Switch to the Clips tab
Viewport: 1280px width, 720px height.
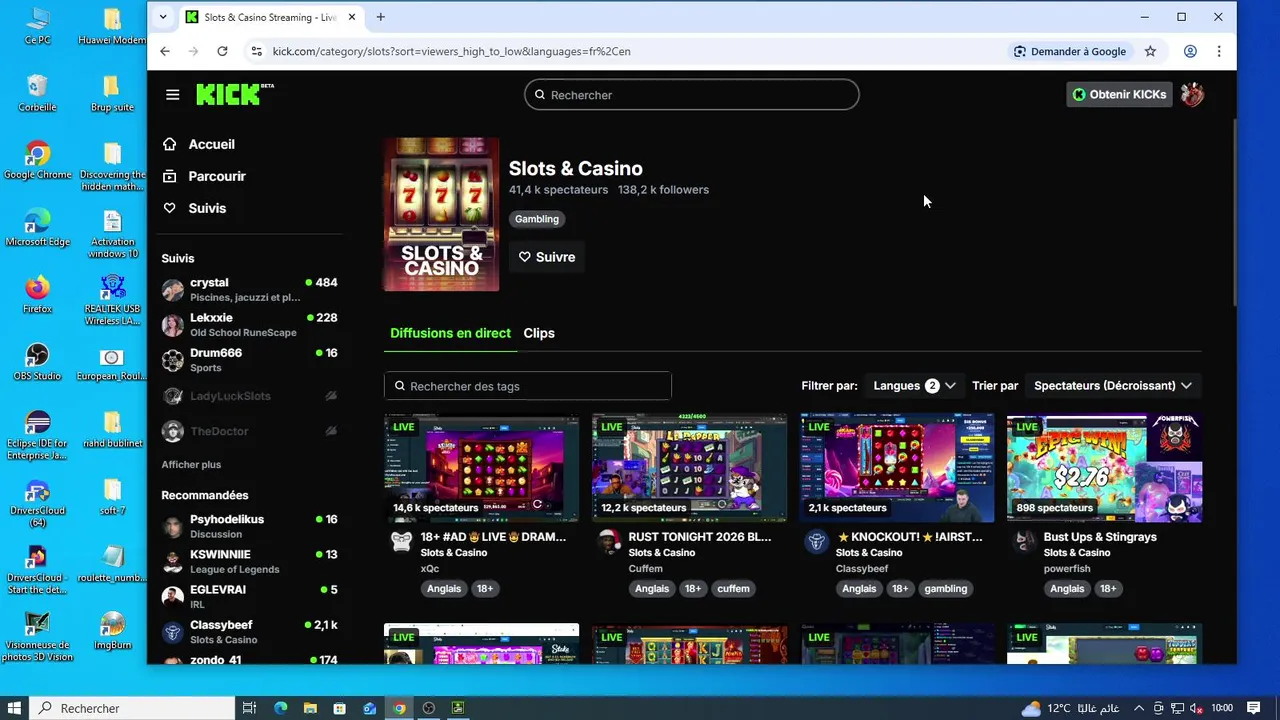point(539,333)
